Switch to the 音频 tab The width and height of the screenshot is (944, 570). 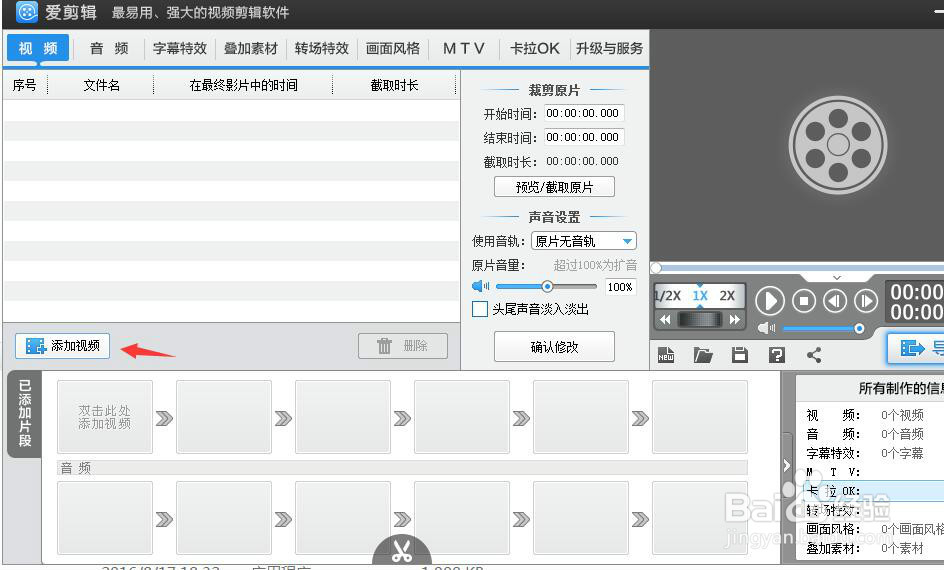[x=109, y=48]
